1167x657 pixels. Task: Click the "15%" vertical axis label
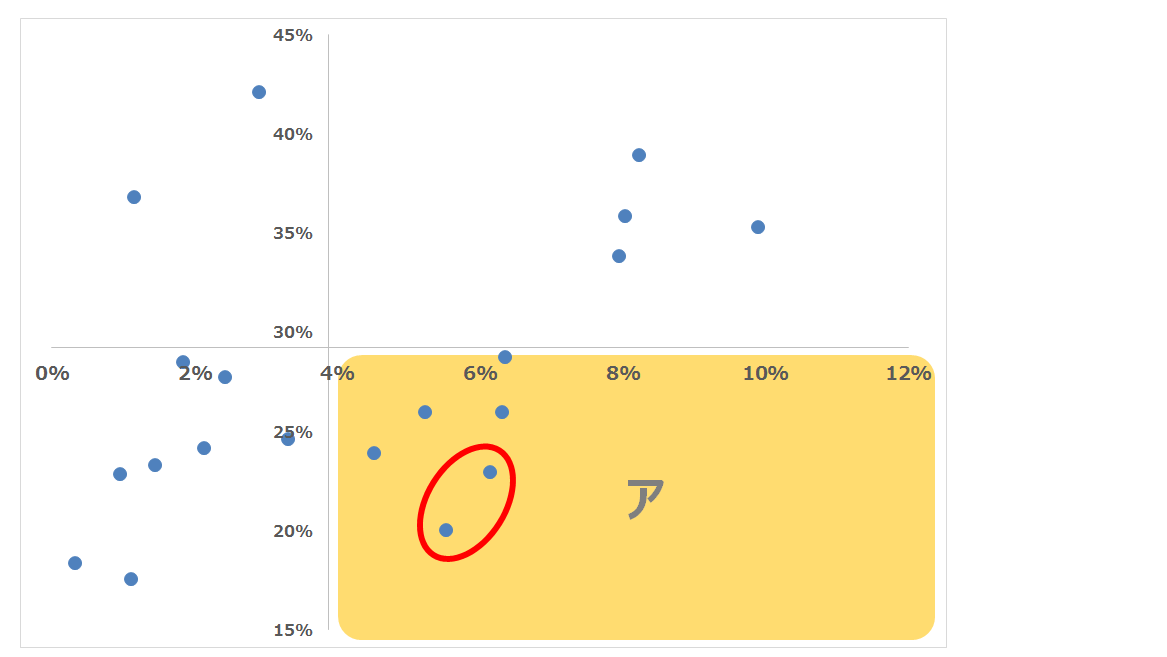click(293, 630)
